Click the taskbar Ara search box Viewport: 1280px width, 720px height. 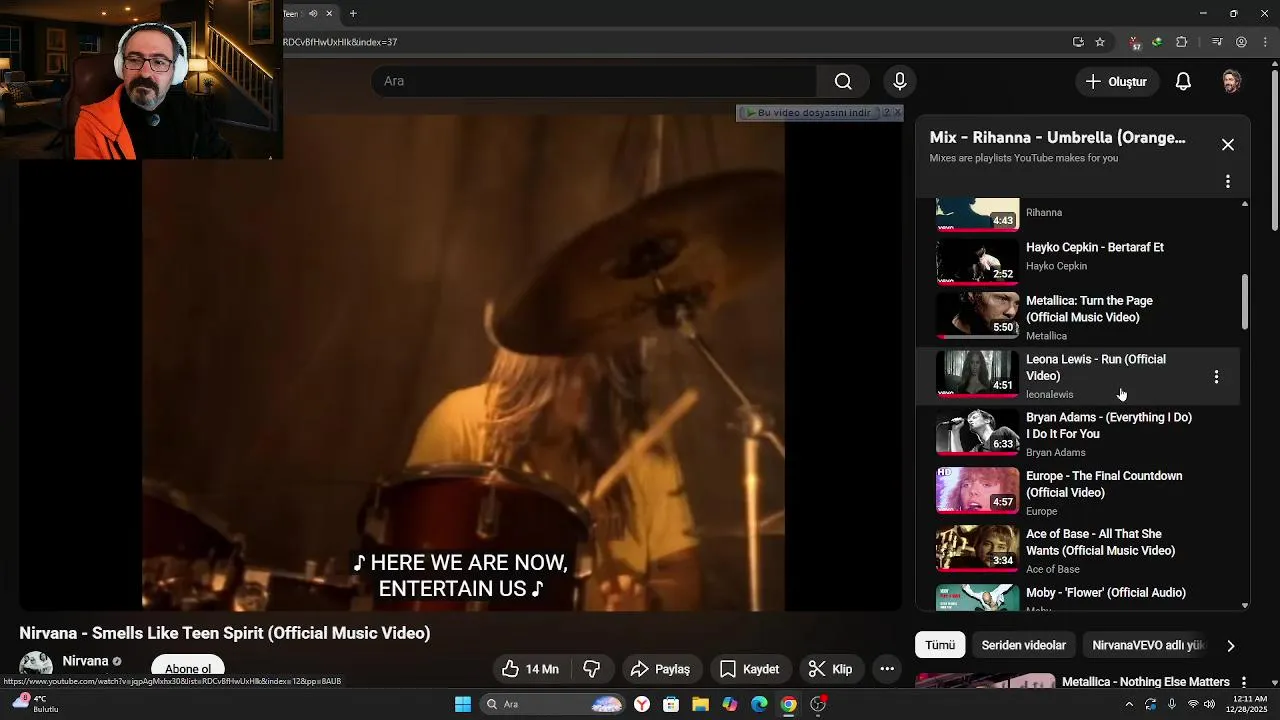[552, 704]
